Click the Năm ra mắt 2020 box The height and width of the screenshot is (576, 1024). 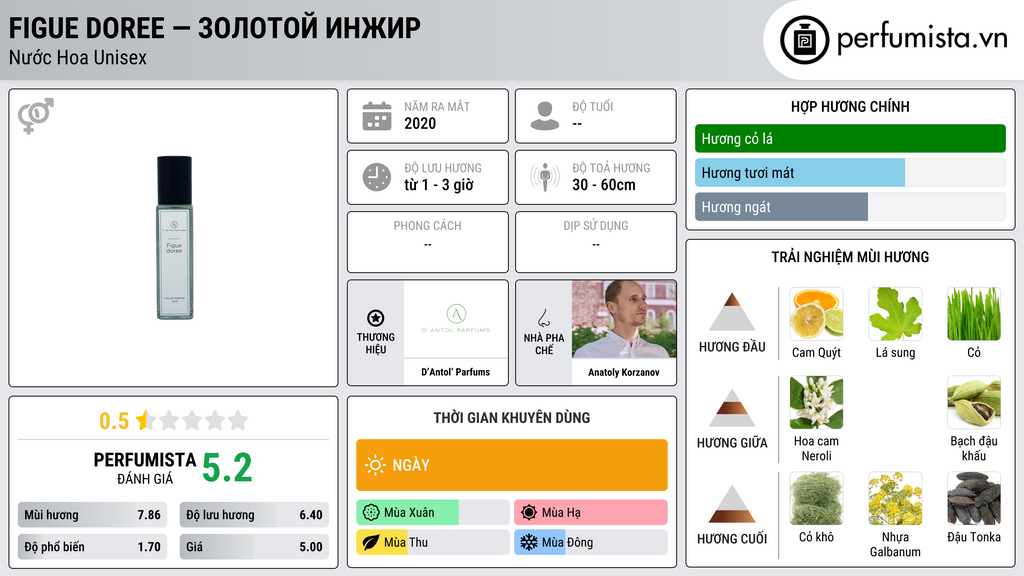pyautogui.click(x=428, y=116)
